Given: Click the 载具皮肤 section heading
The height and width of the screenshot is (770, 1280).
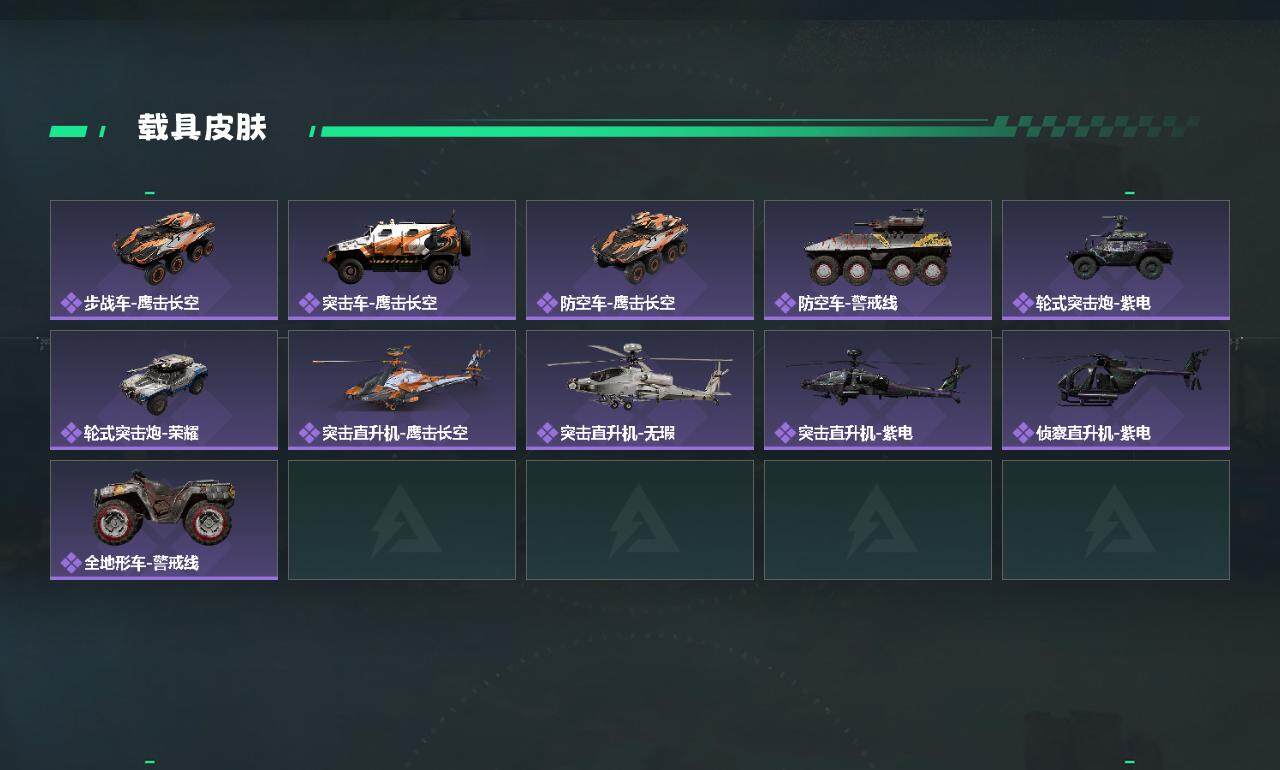Looking at the screenshot, I should point(202,128).
